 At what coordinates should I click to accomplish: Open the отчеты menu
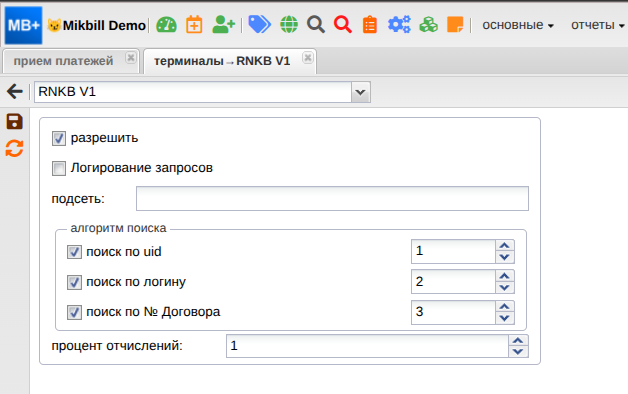pyautogui.click(x=597, y=25)
